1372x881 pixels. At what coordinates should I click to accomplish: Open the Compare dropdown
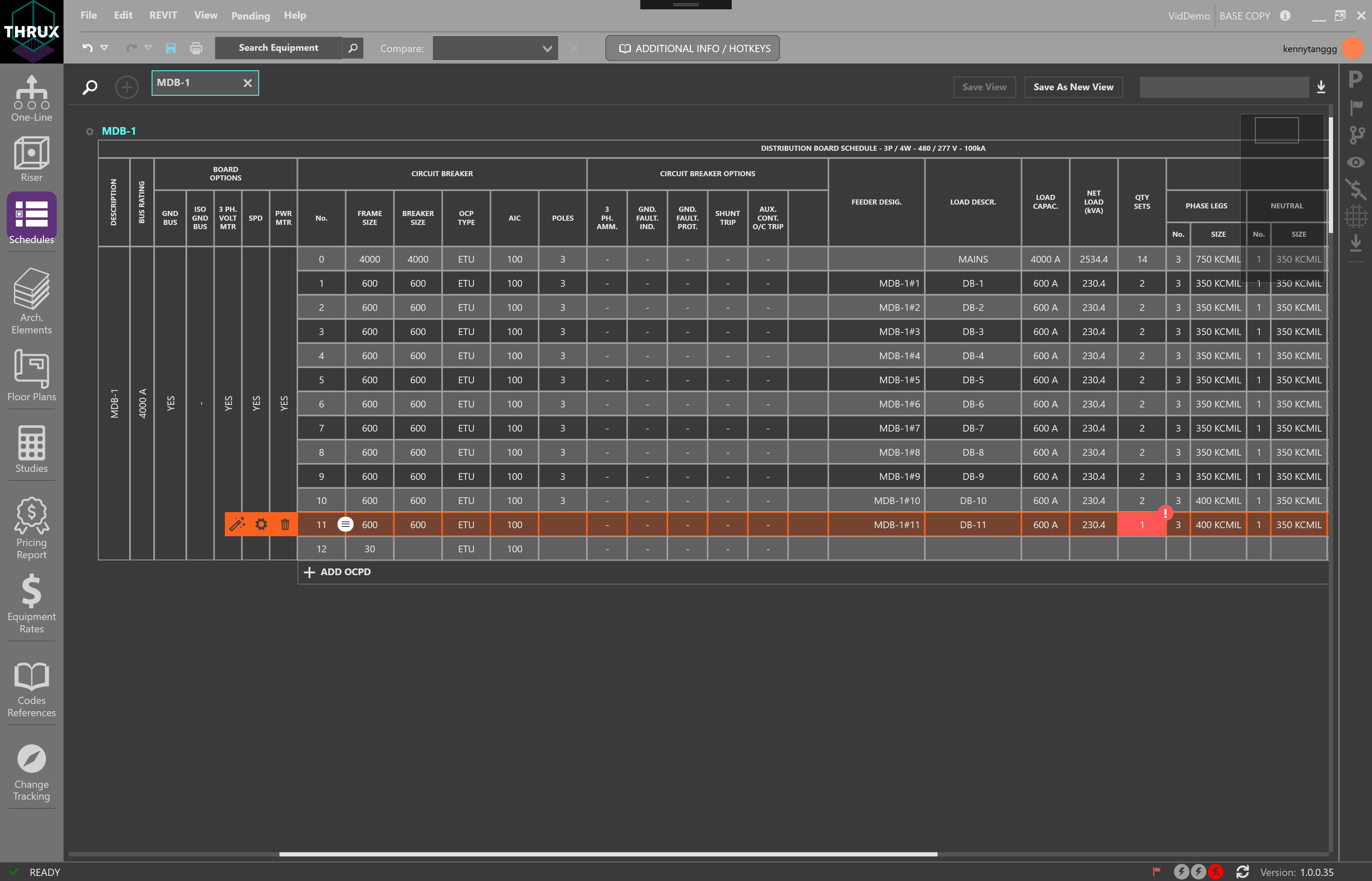[495, 48]
